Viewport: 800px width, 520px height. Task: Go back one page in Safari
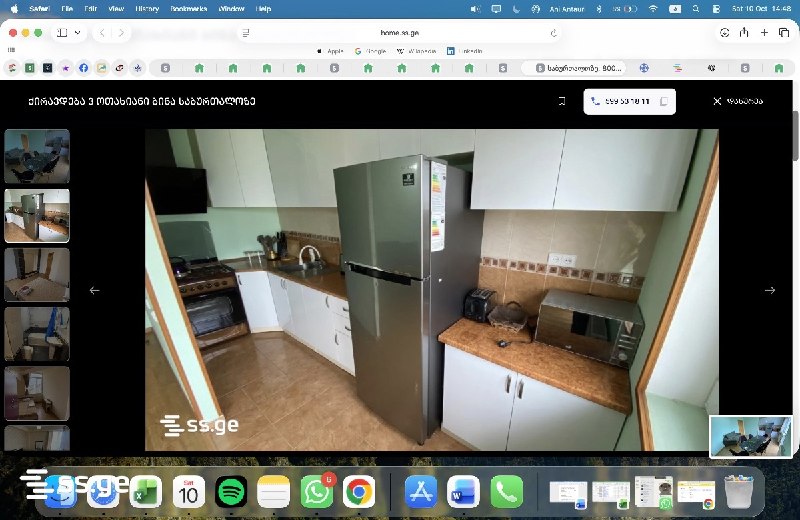[102, 33]
